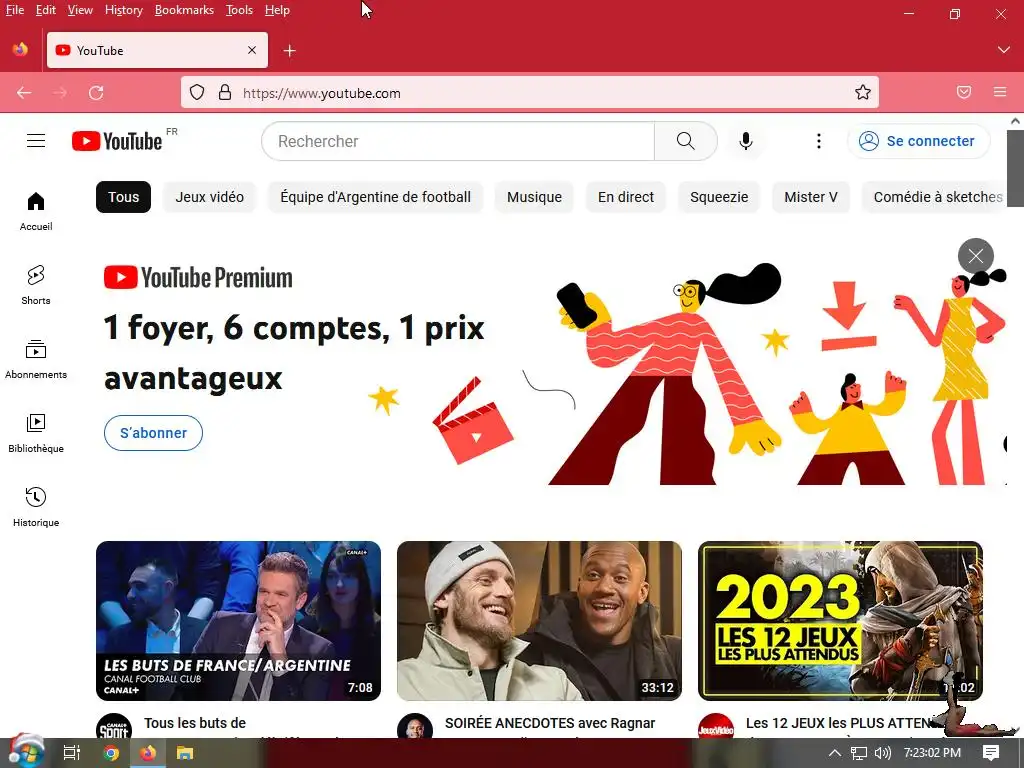Click the Rechercher search field

[x=458, y=141]
